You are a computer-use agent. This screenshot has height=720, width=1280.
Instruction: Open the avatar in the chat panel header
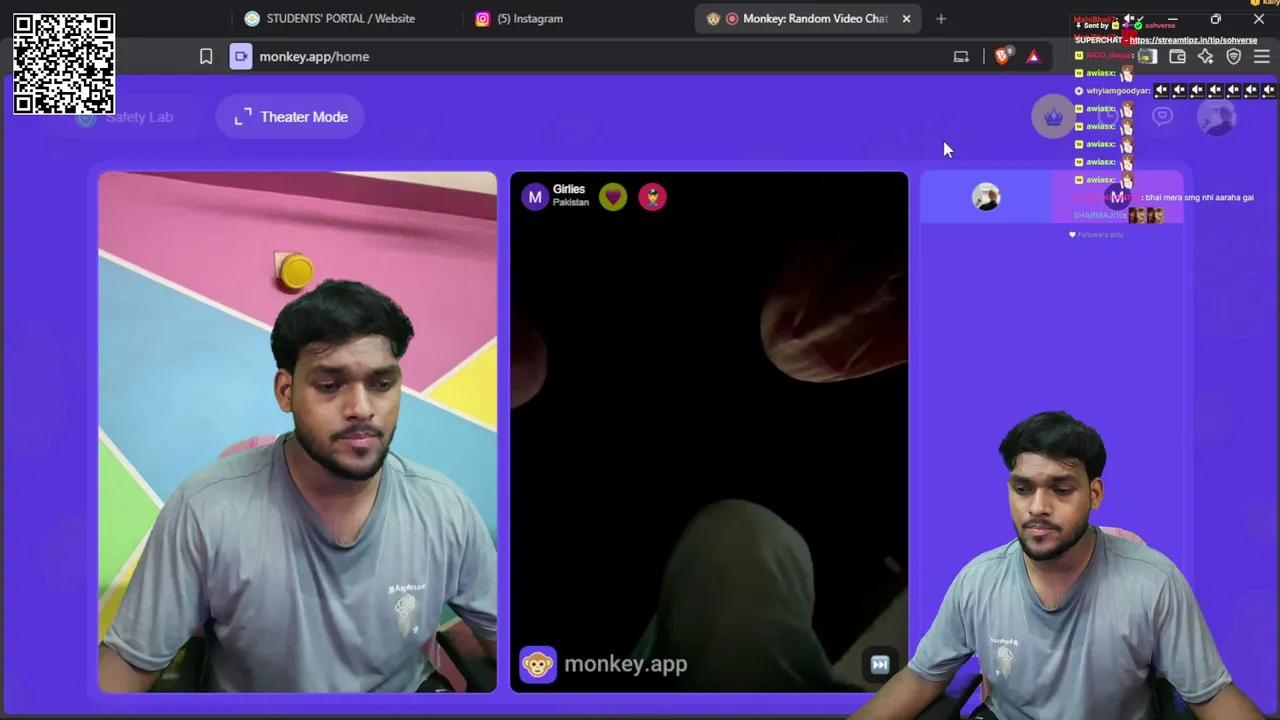[986, 197]
